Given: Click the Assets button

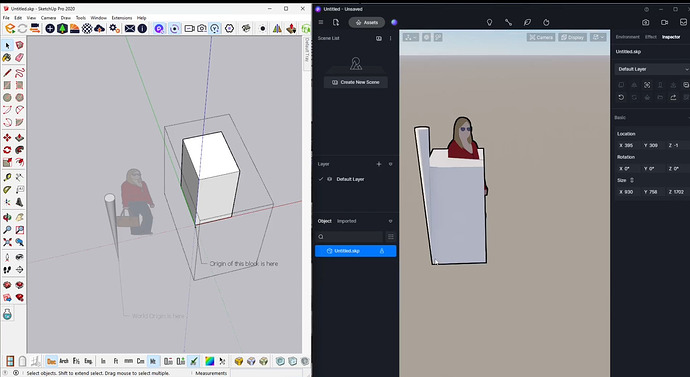Looking at the screenshot, I should (367, 22).
